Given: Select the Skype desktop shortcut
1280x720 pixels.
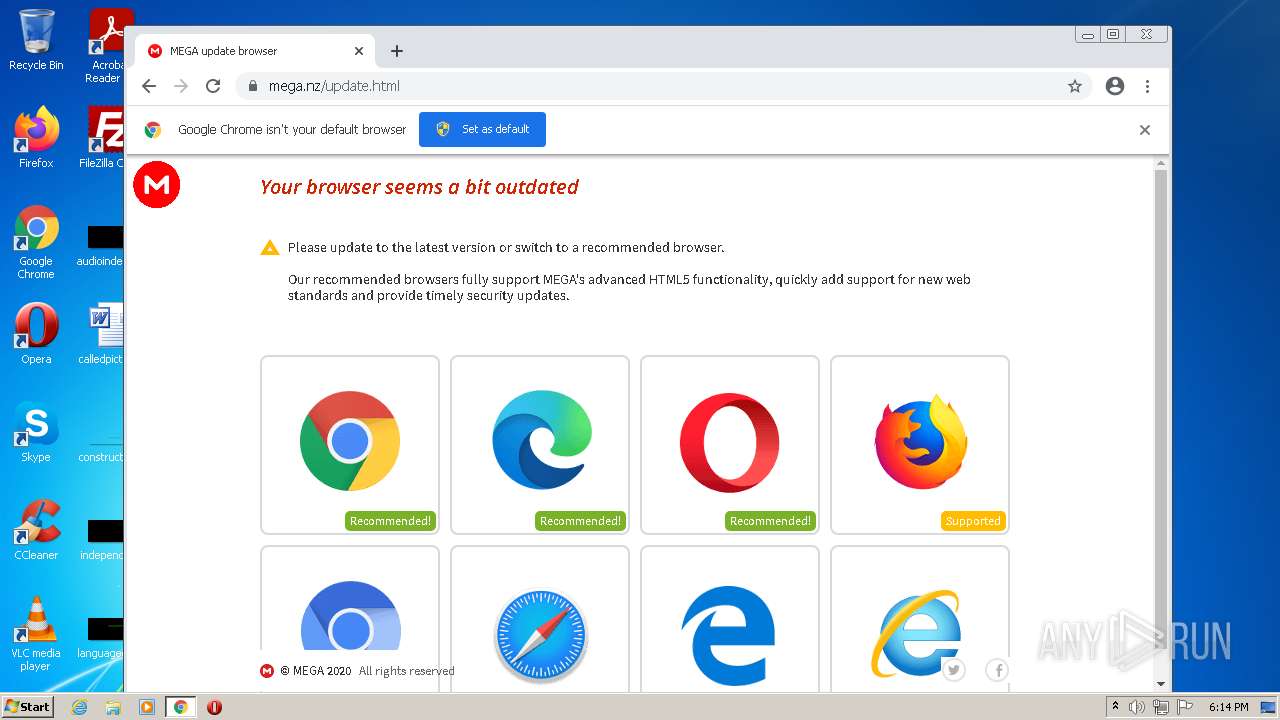Looking at the screenshot, I should [x=36, y=431].
